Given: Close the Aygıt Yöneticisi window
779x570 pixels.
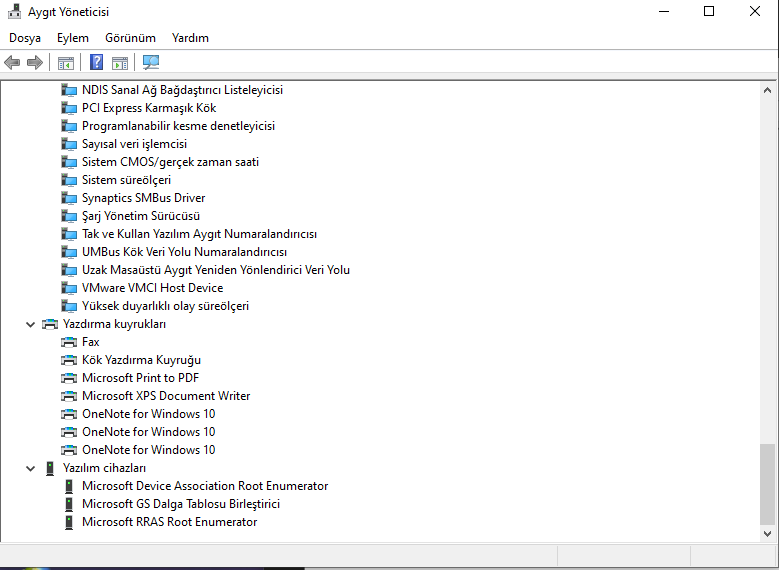Looking at the screenshot, I should point(755,11).
